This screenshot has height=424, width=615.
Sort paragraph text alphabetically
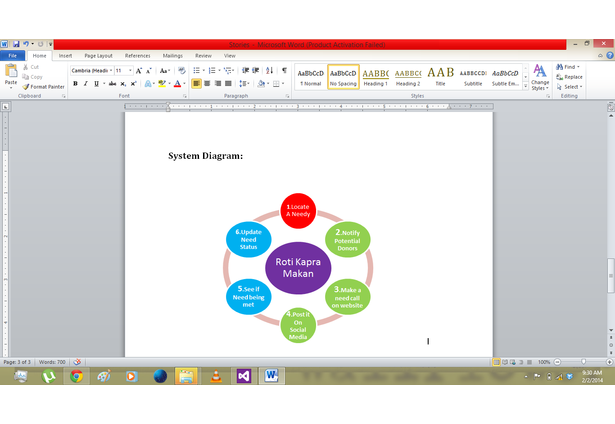(x=269, y=71)
